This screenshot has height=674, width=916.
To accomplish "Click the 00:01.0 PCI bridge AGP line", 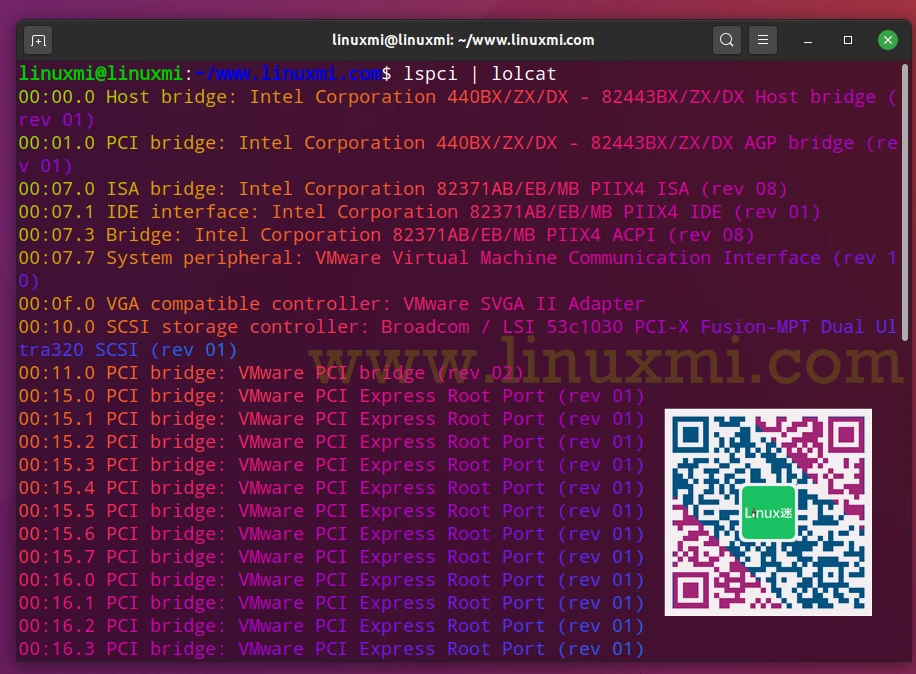I will [458, 143].
